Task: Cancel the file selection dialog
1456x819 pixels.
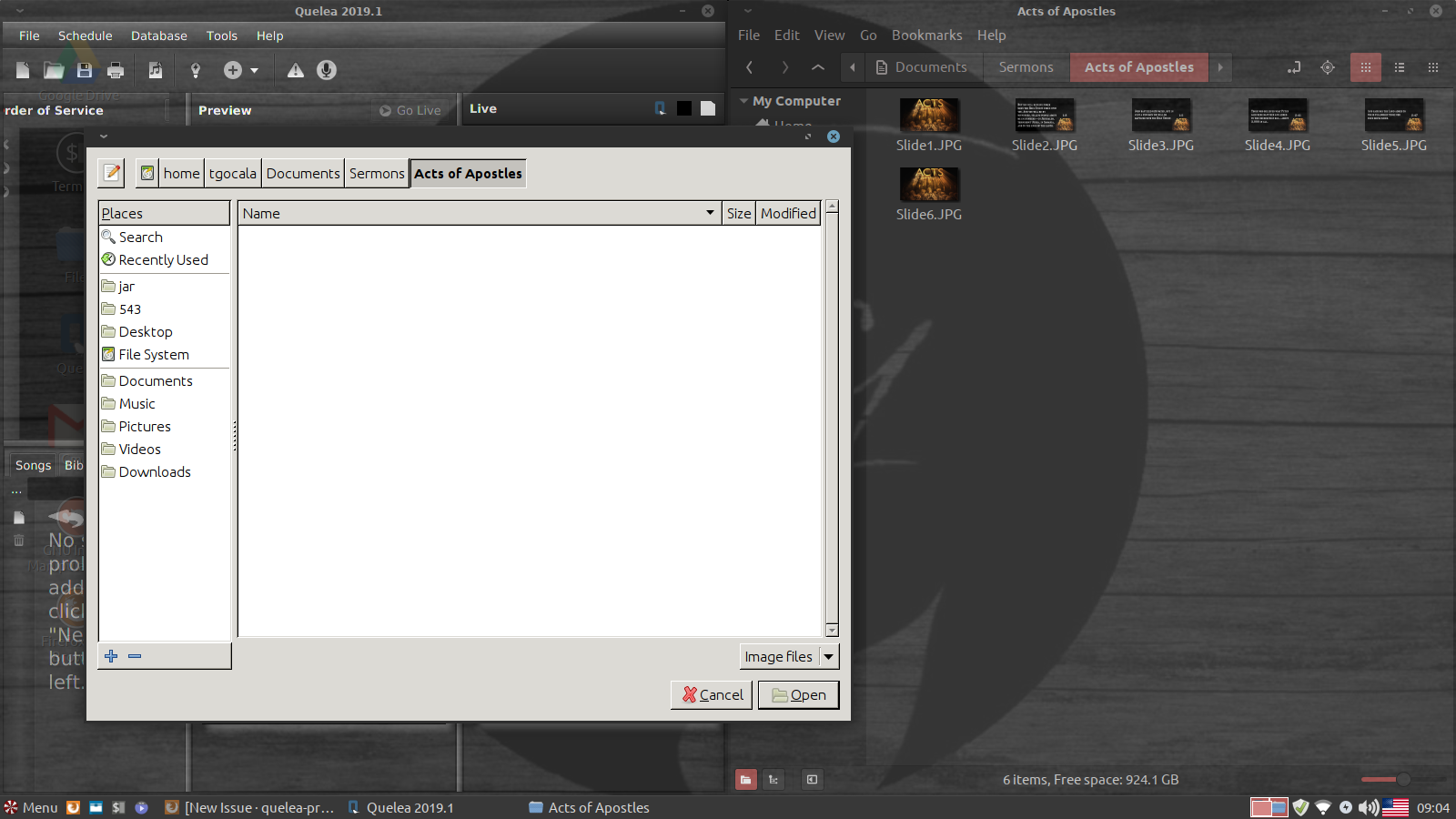Action: point(711,694)
